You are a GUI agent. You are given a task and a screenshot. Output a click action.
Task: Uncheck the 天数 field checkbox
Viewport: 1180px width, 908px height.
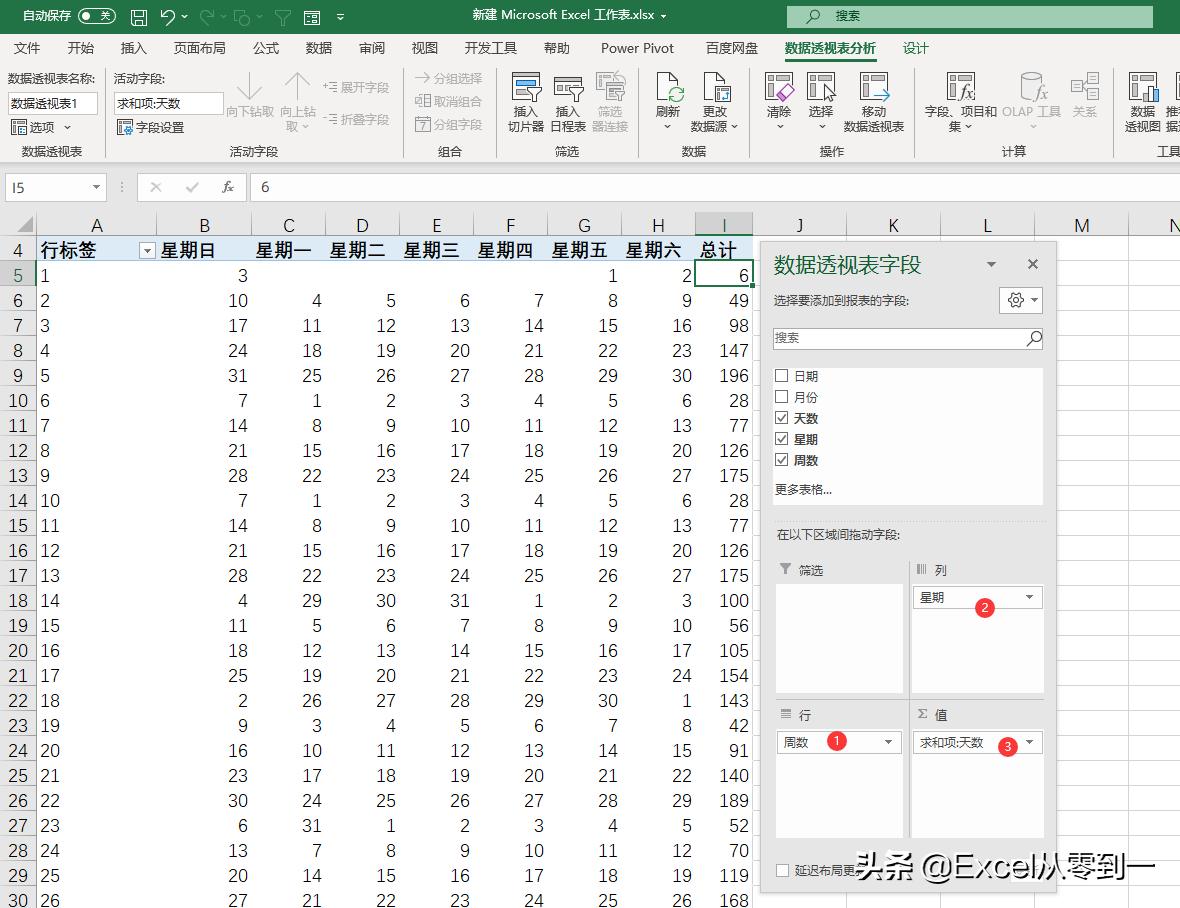pos(784,418)
